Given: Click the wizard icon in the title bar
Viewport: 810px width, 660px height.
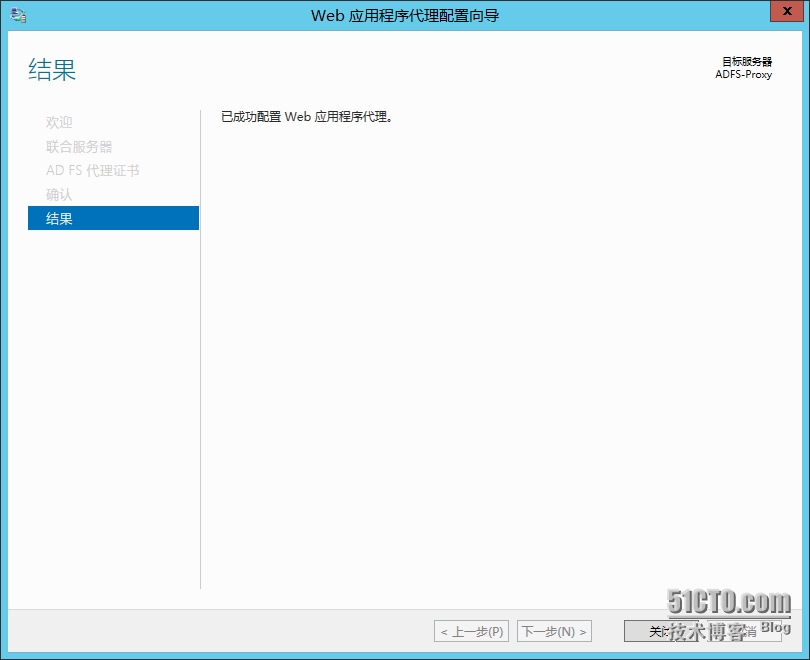Looking at the screenshot, I should (x=18, y=15).
